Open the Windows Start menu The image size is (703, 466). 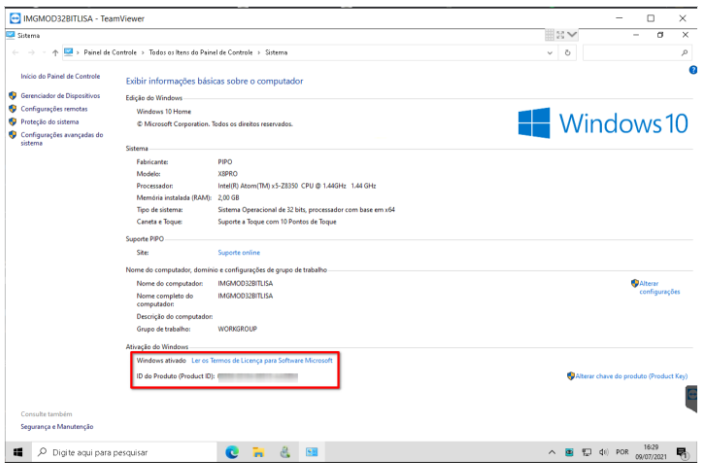click(18, 452)
